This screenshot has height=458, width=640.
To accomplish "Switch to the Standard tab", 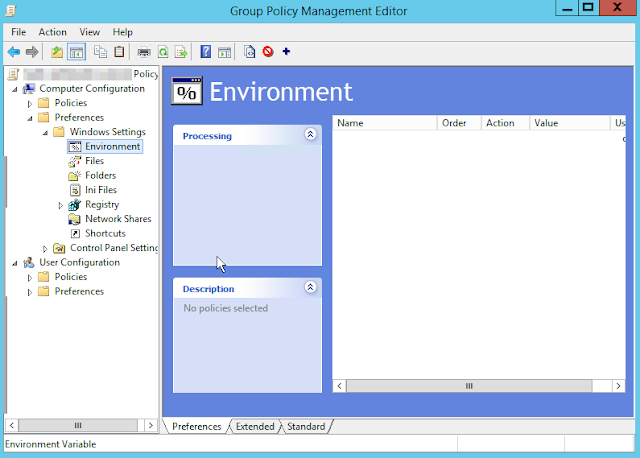I will [306, 427].
